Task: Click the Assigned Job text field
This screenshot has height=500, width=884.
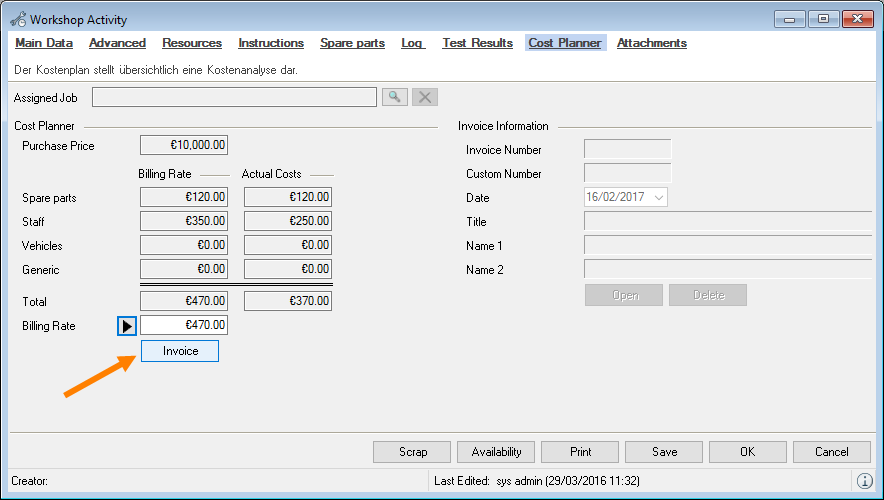Action: click(234, 97)
